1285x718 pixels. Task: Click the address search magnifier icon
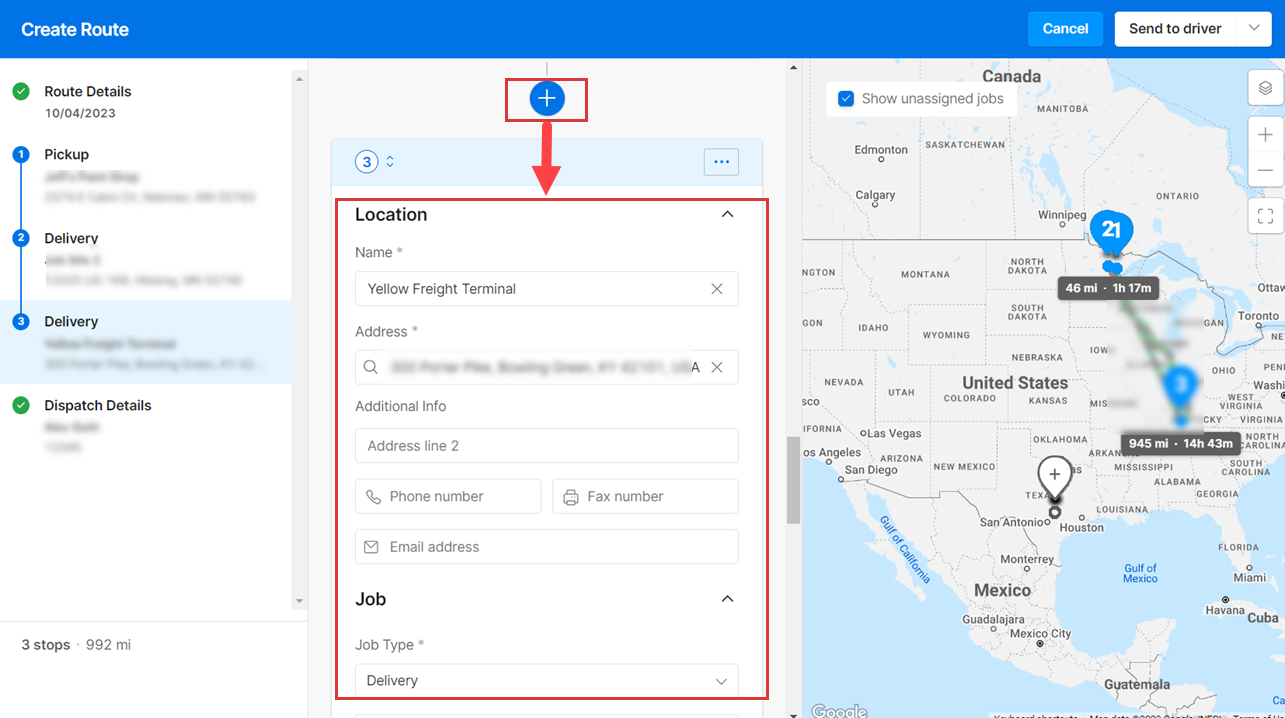click(x=370, y=367)
